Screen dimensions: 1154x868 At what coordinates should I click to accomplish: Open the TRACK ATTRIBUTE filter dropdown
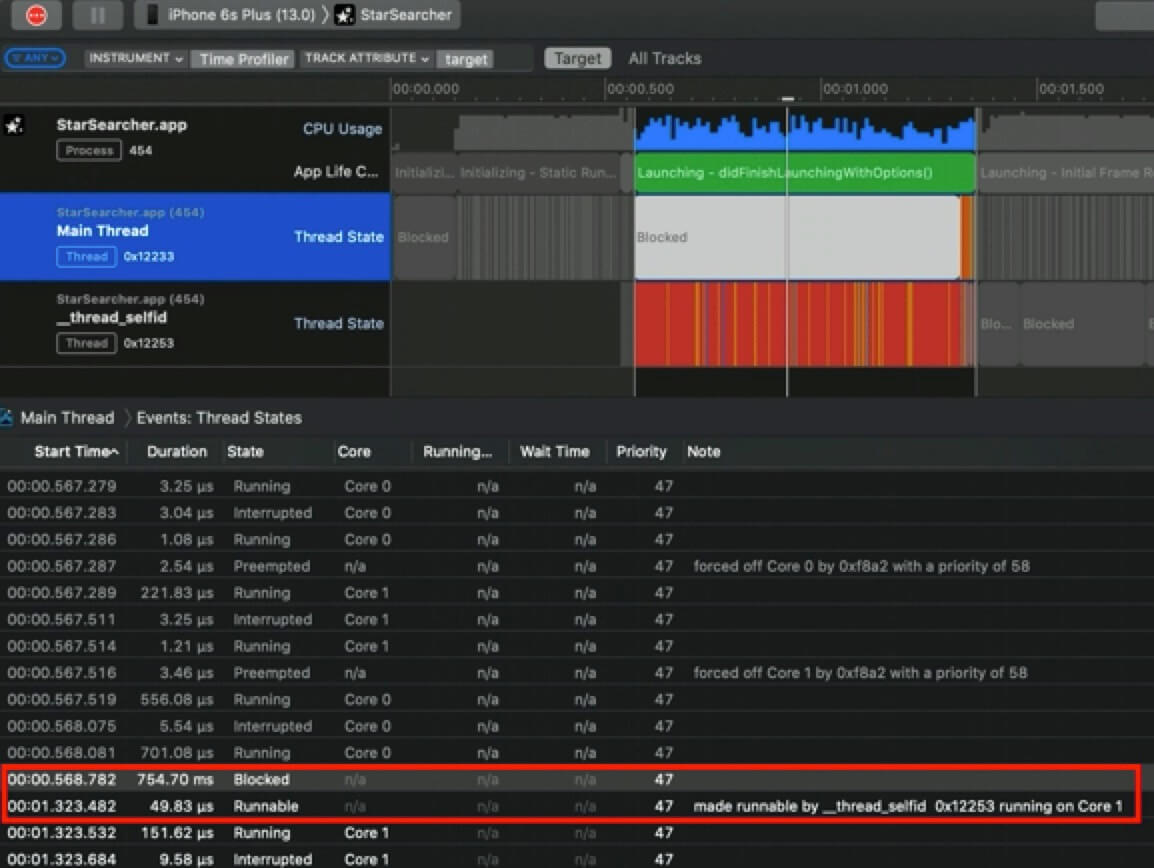(367, 58)
